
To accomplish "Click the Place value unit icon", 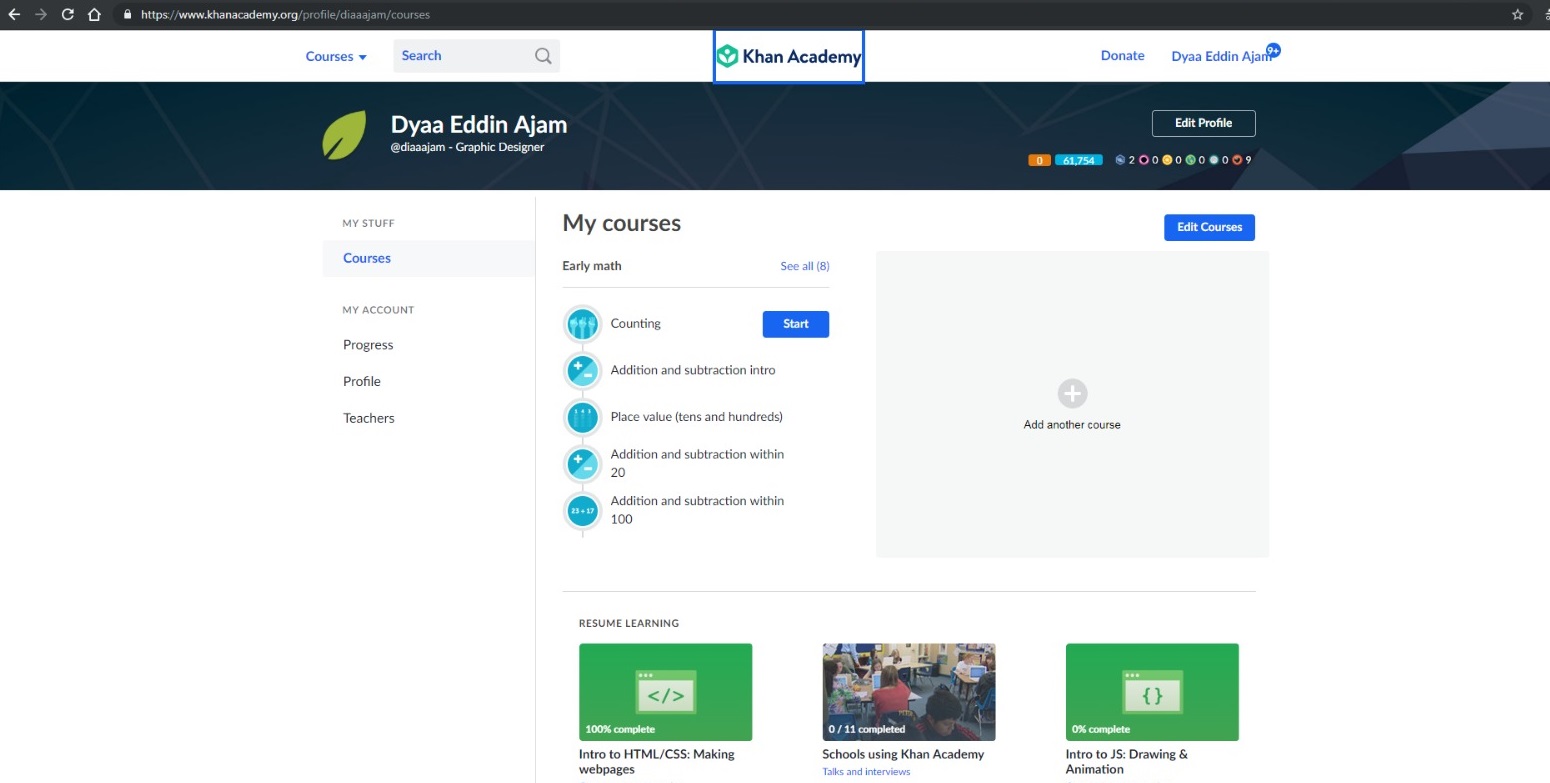I will [582, 417].
